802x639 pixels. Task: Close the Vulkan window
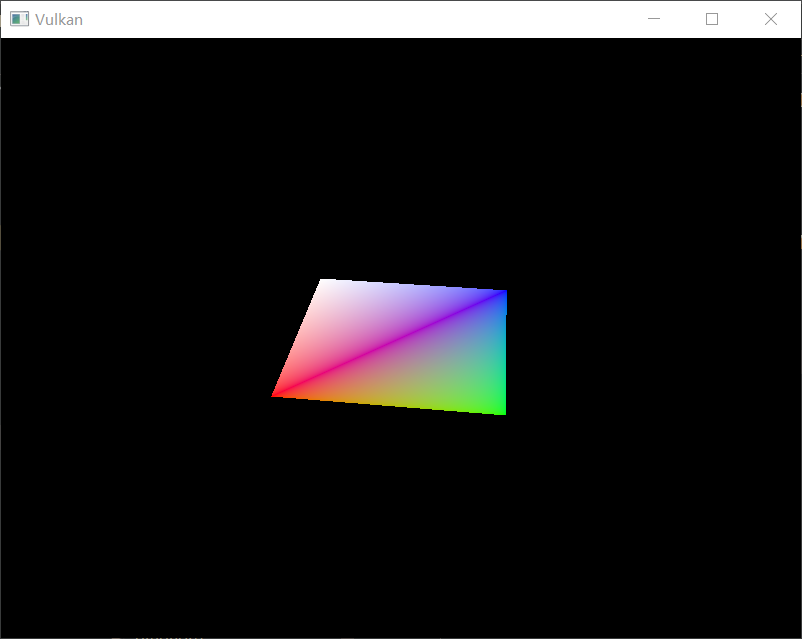click(770, 19)
